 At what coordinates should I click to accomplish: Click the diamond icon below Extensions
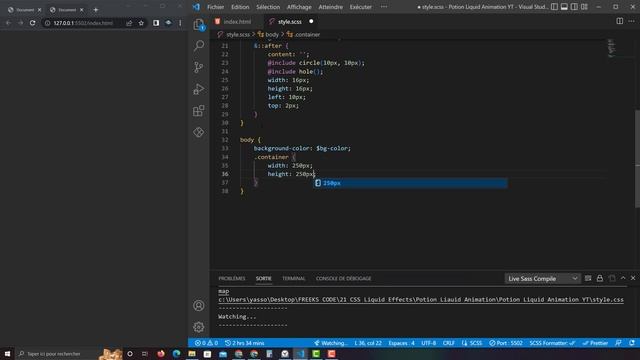pos(199,132)
